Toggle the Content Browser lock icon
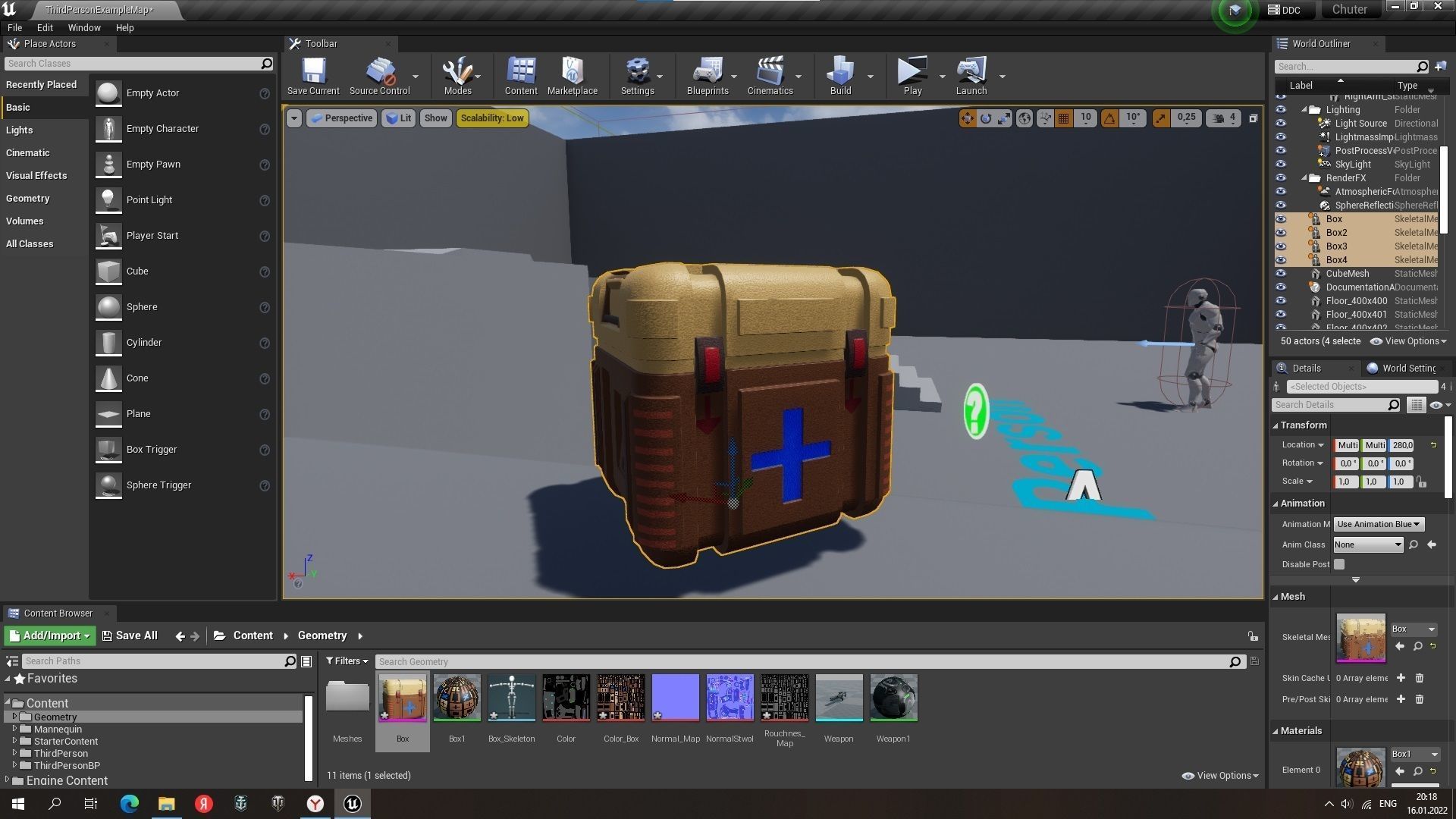 click(x=1253, y=636)
